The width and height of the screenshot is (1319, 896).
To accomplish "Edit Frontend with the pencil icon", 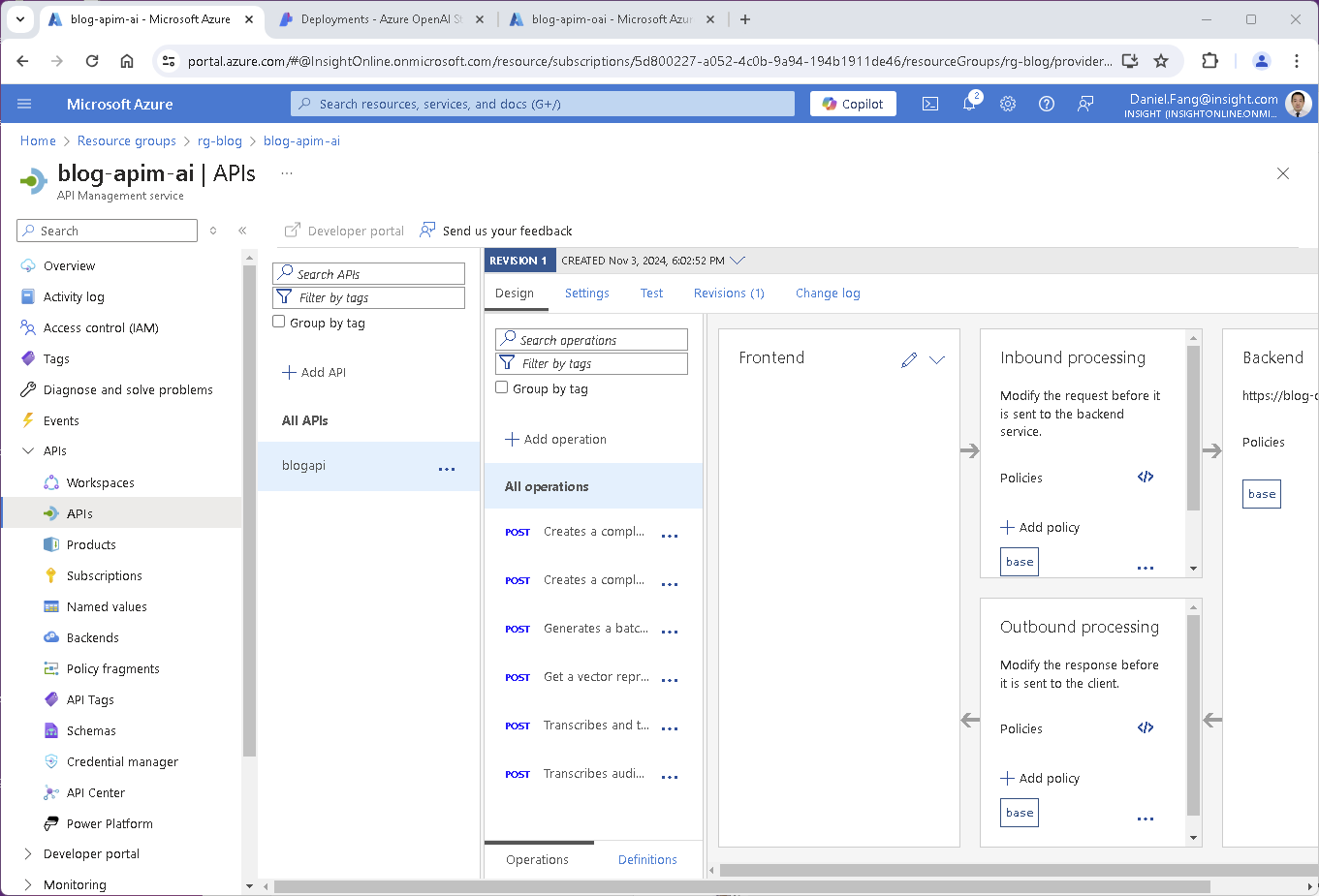I will 909,359.
